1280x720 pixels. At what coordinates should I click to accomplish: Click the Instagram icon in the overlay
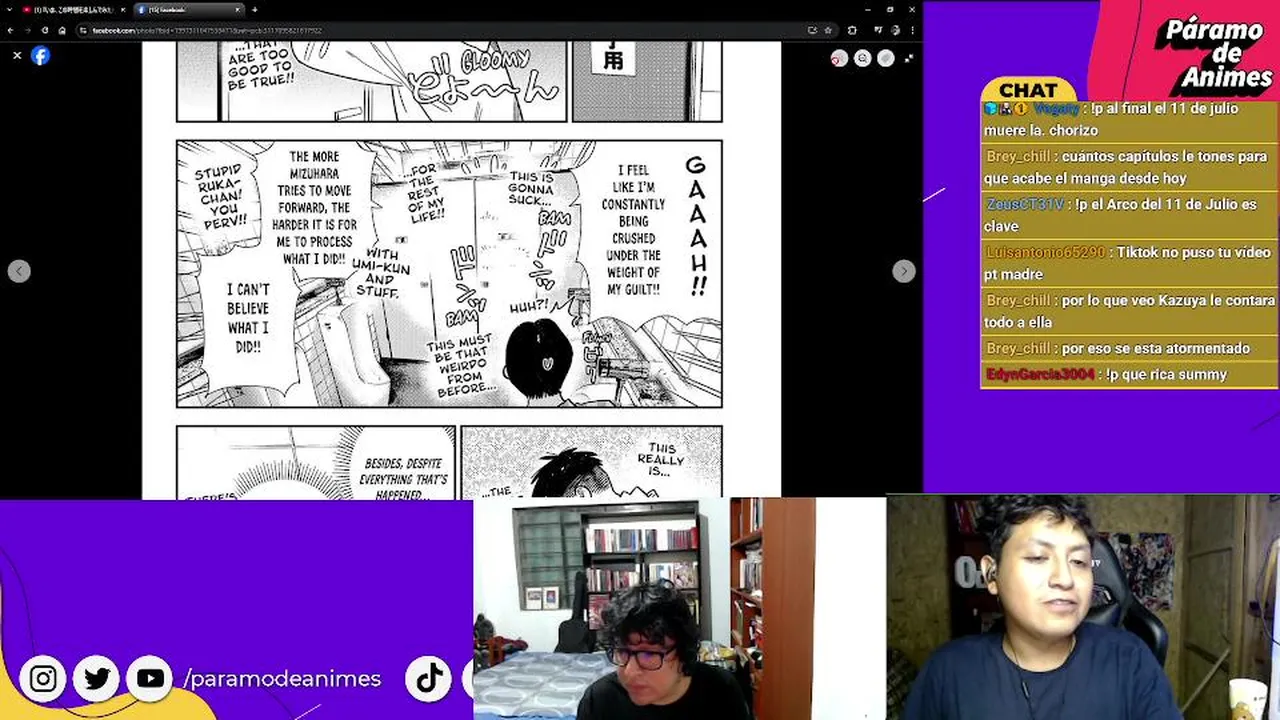(43, 679)
